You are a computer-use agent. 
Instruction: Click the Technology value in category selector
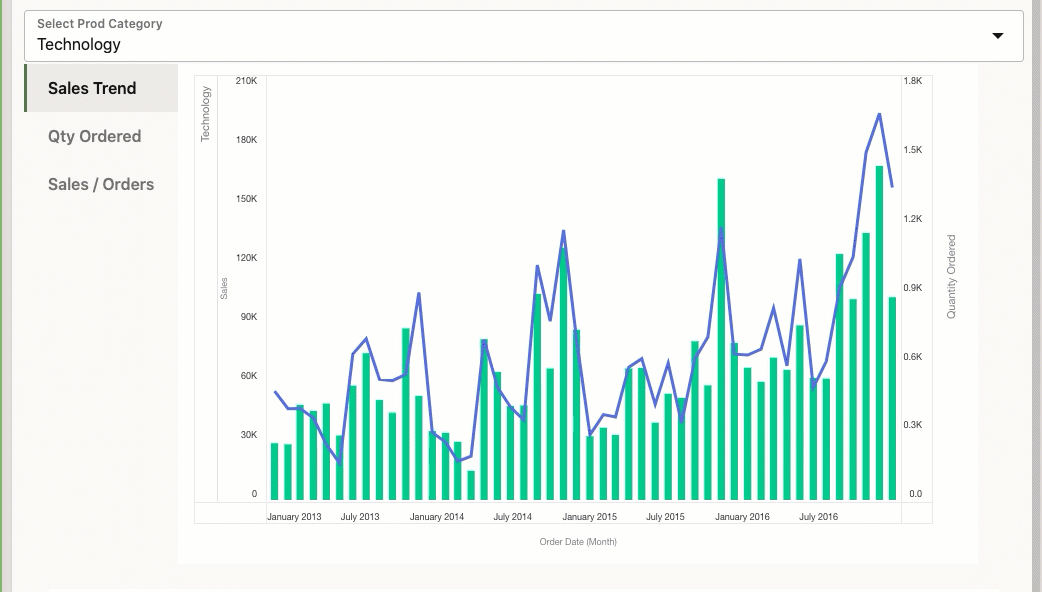coord(79,45)
